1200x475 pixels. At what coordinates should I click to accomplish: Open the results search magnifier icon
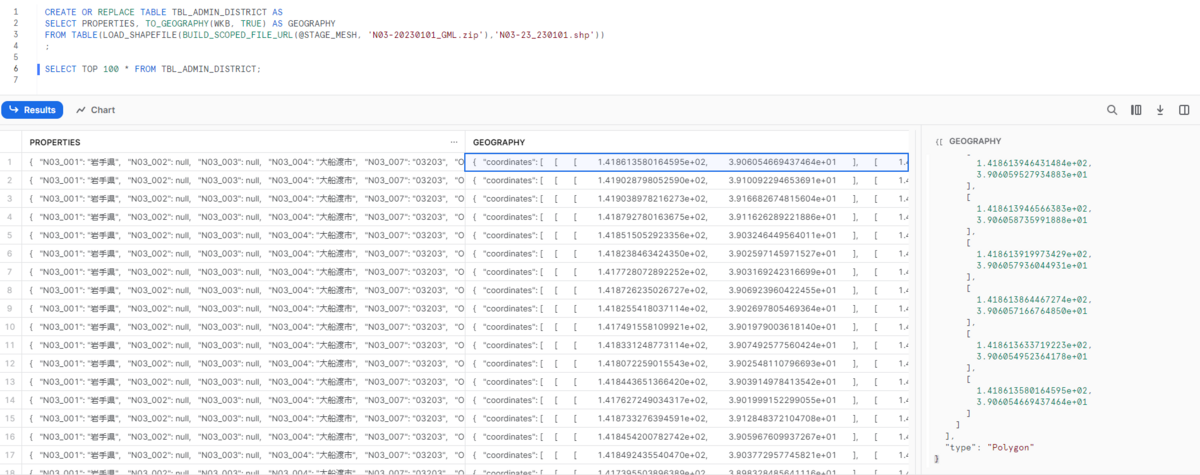[1112, 110]
